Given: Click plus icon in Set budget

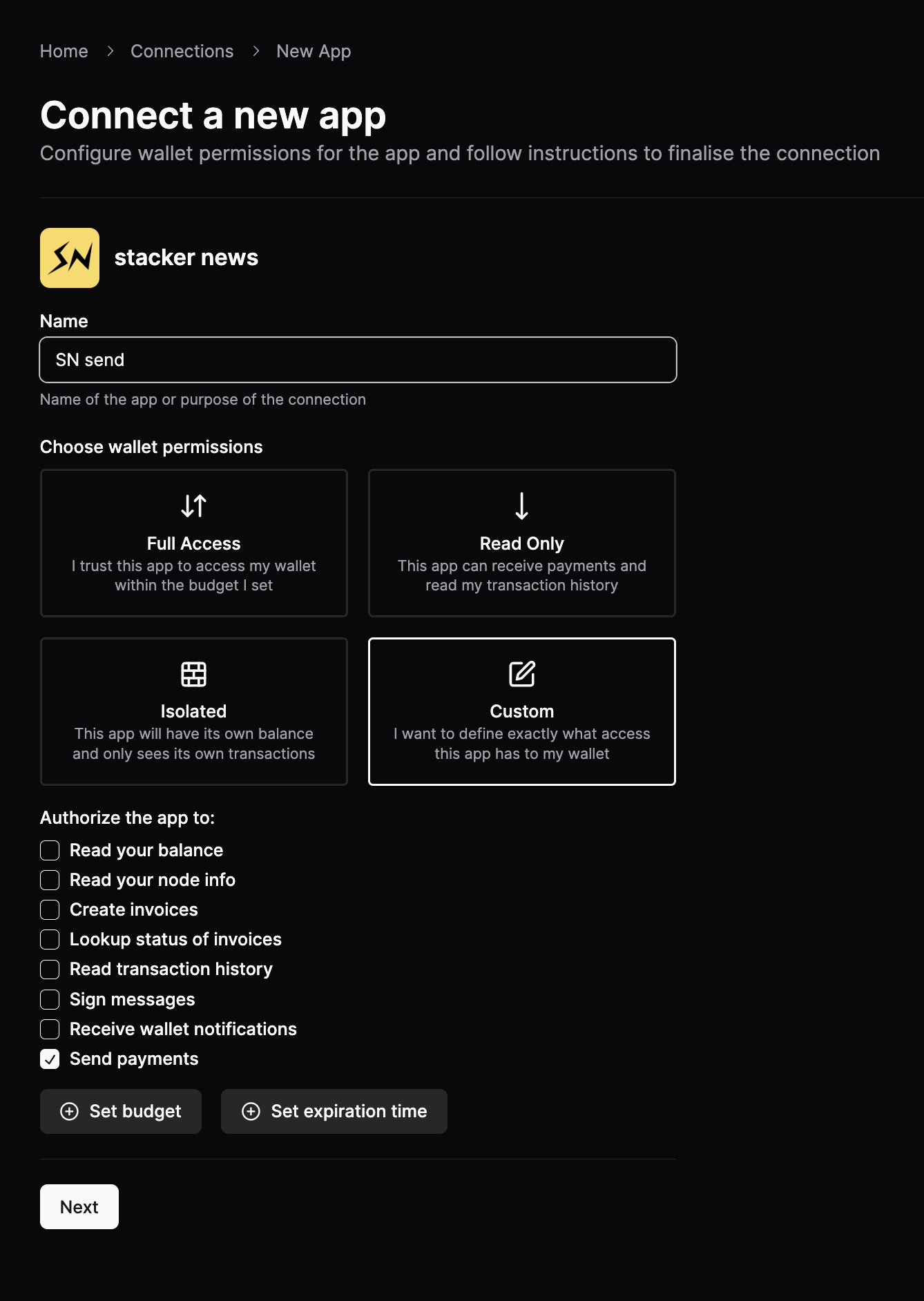Looking at the screenshot, I should (x=70, y=1111).
